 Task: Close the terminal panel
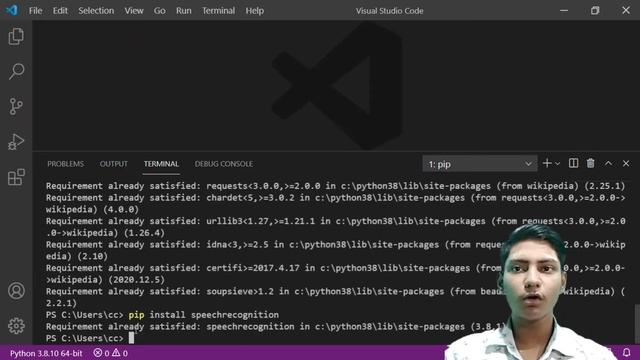click(x=626, y=163)
